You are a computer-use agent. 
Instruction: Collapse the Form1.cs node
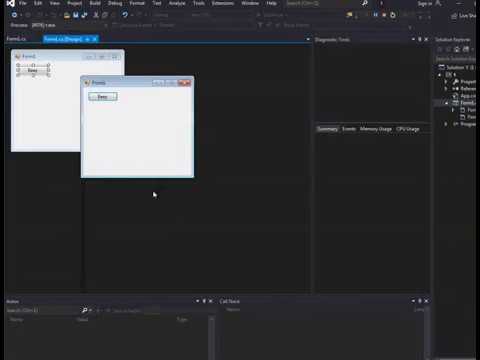(x=446, y=103)
